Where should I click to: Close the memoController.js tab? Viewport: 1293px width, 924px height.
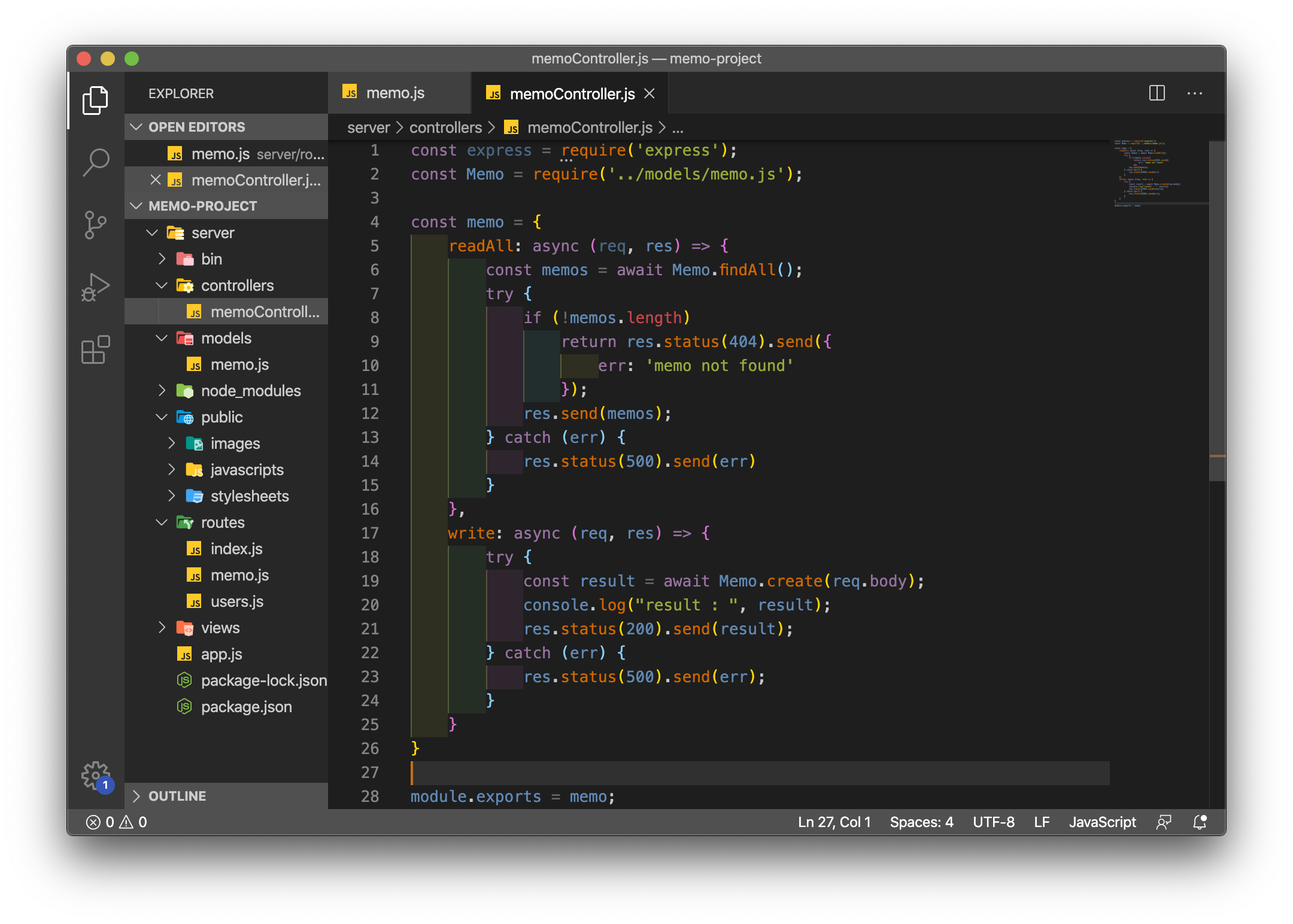(x=649, y=94)
